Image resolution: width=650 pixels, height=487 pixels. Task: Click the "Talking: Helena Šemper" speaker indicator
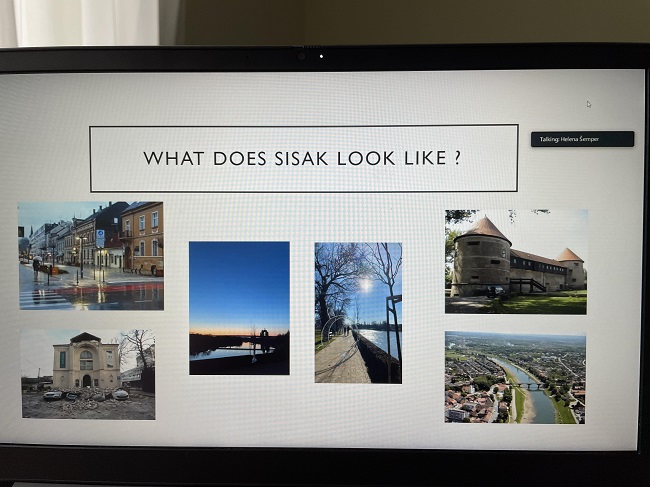tap(582, 139)
